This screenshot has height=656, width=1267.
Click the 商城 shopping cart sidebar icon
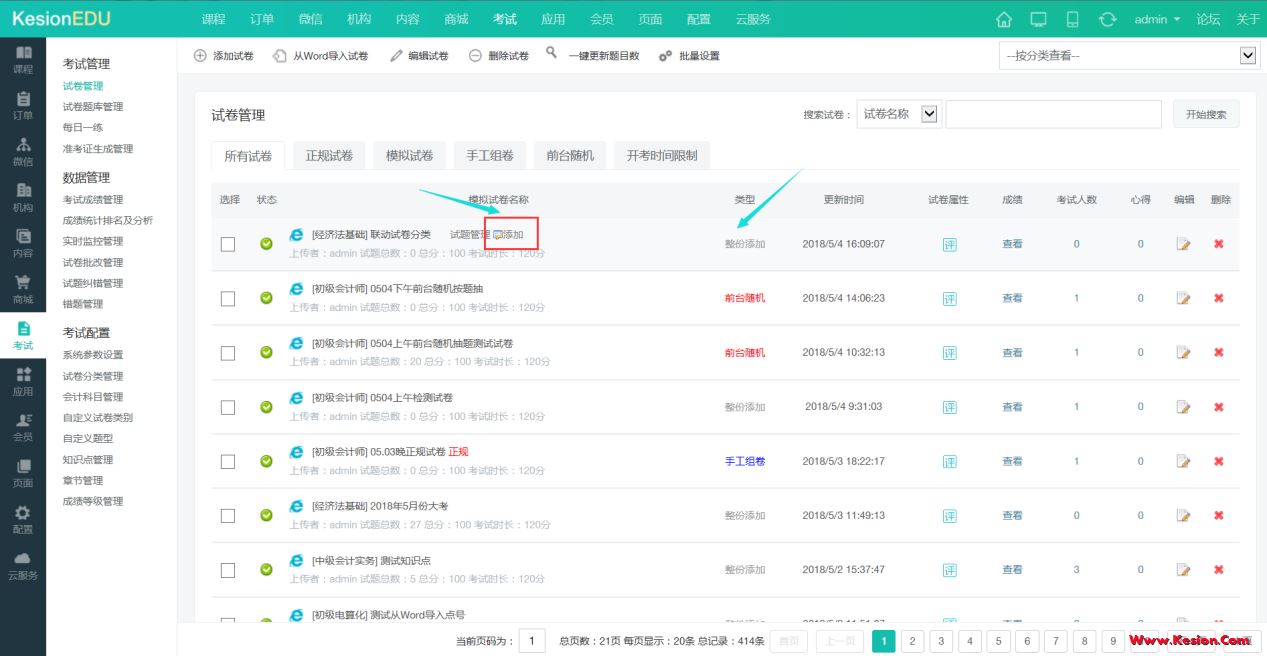[23, 289]
